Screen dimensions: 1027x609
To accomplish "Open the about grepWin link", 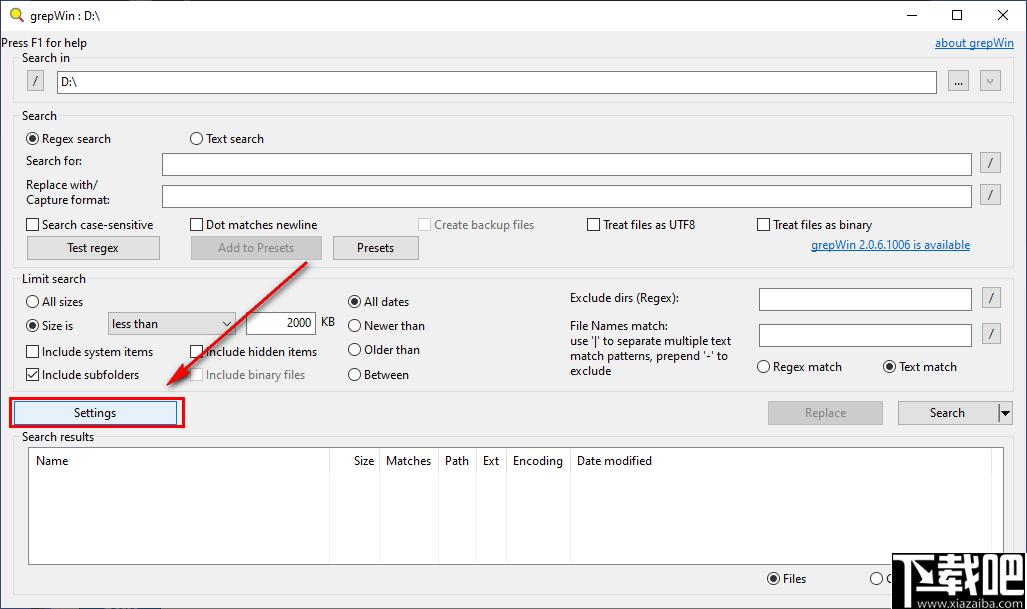I will click(x=974, y=43).
